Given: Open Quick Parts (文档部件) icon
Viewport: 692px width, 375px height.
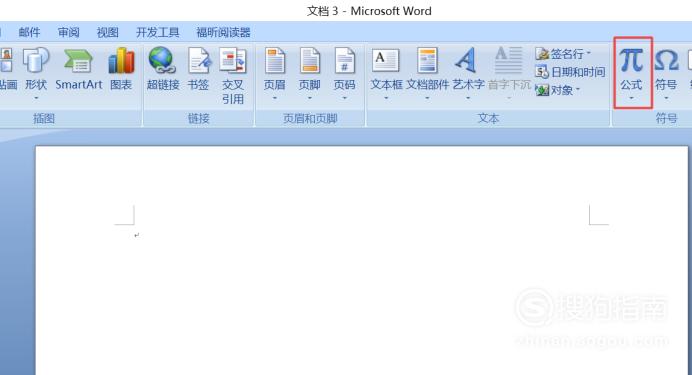Looking at the screenshot, I should 427,60.
